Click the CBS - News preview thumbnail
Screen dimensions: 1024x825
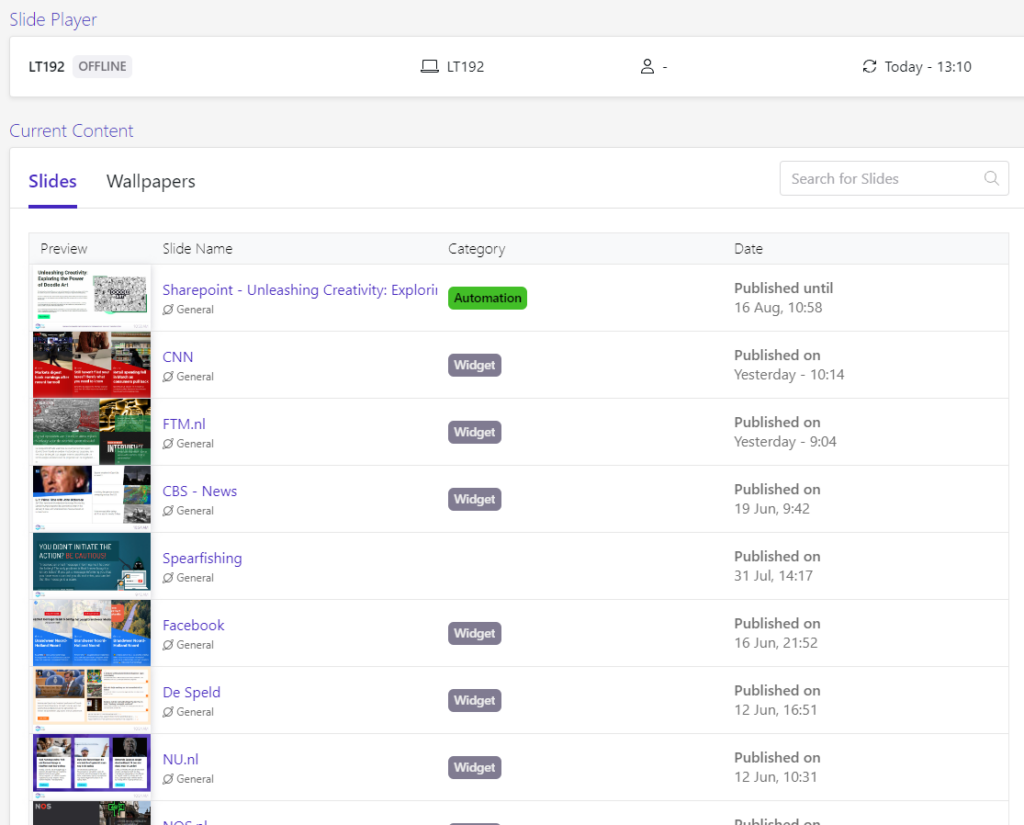coord(92,499)
